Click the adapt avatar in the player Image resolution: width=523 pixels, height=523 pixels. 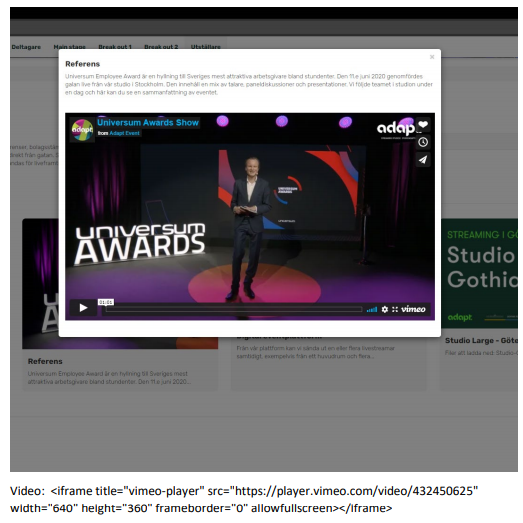(x=82, y=130)
